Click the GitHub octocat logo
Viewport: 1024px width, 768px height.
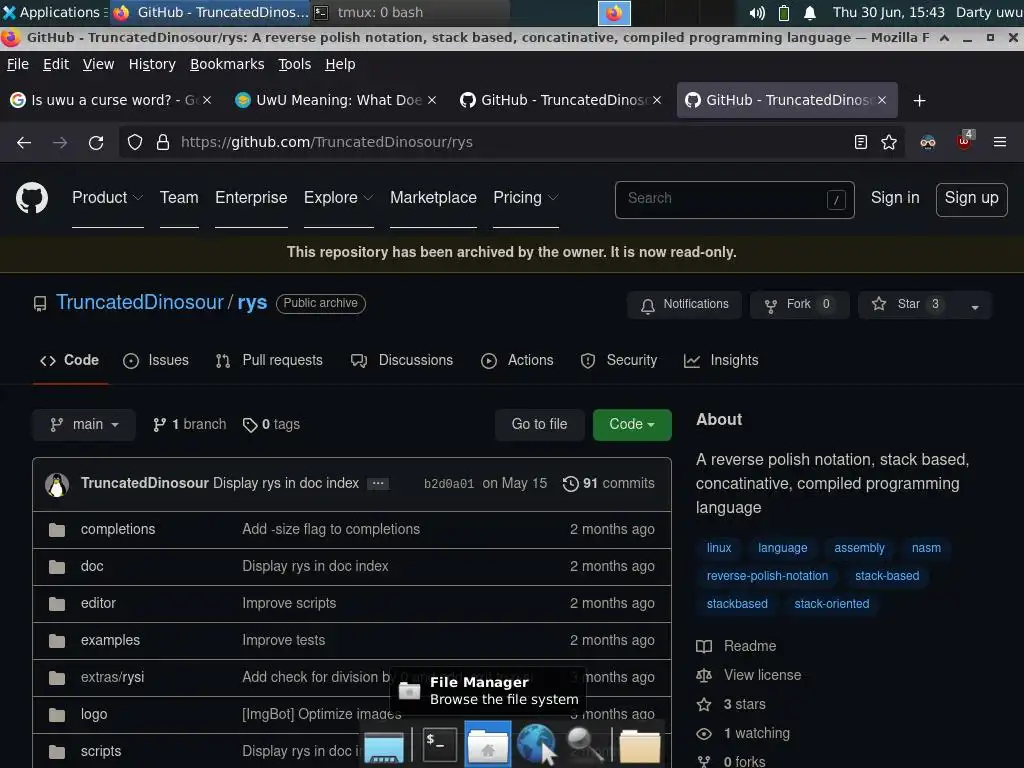[x=31, y=198]
